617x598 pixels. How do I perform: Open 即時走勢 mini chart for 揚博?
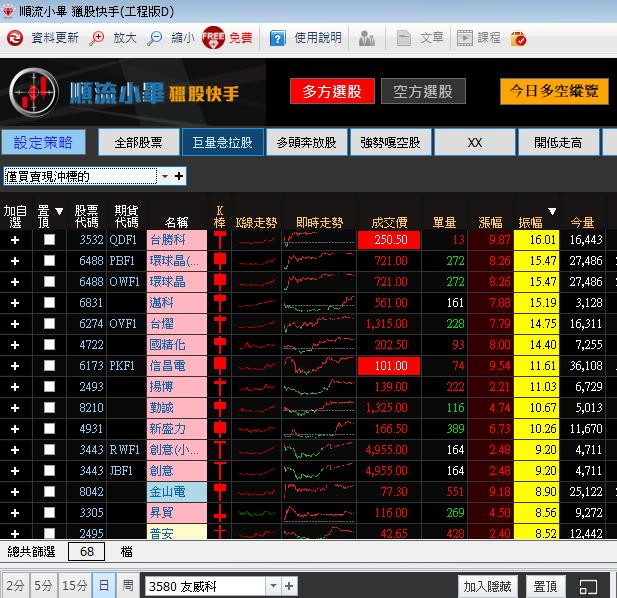pos(319,387)
